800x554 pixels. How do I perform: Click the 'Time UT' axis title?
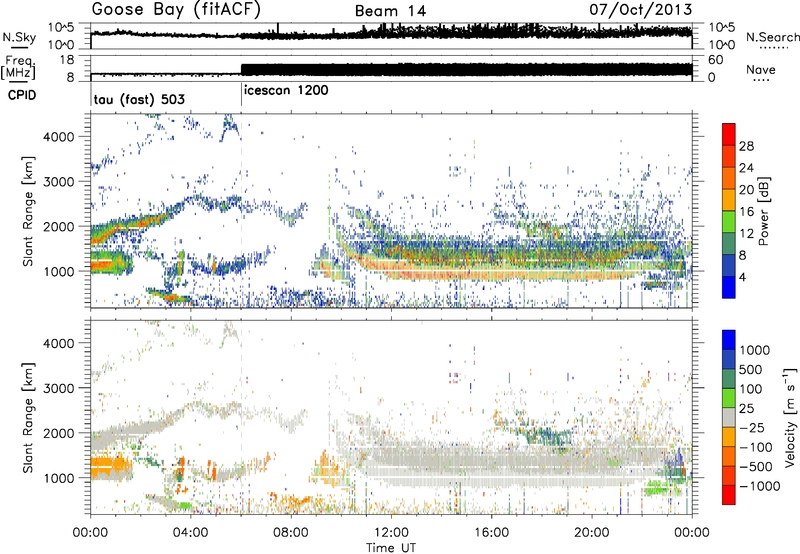pos(391,548)
